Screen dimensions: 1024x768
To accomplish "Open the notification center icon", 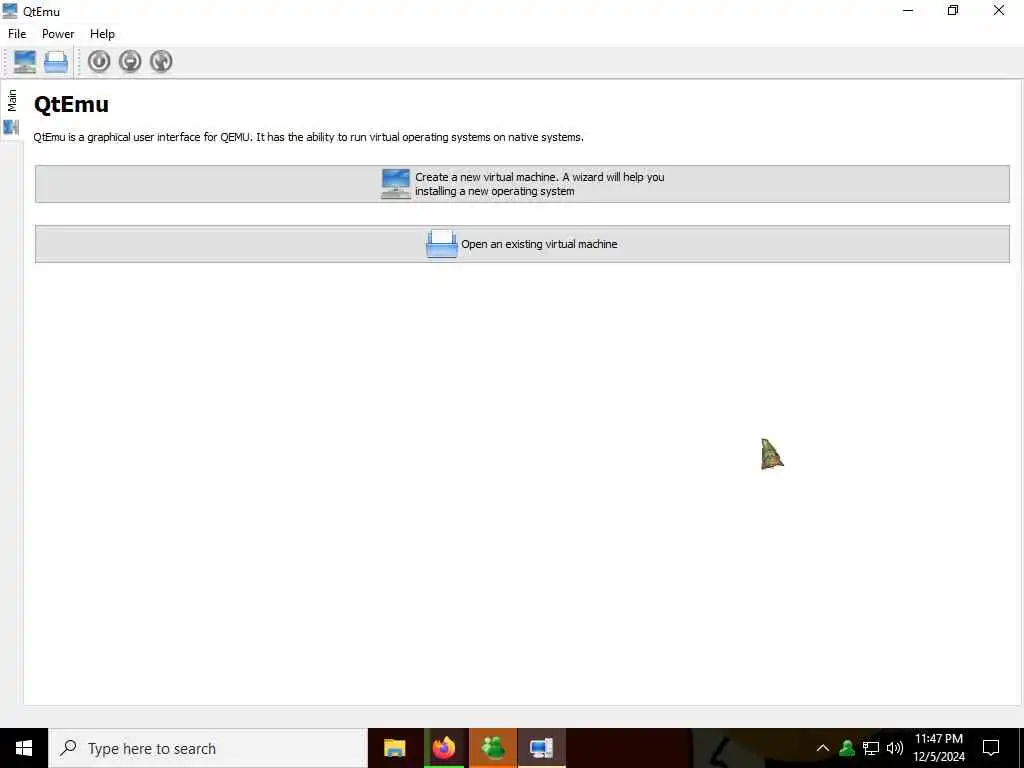I will (991, 748).
